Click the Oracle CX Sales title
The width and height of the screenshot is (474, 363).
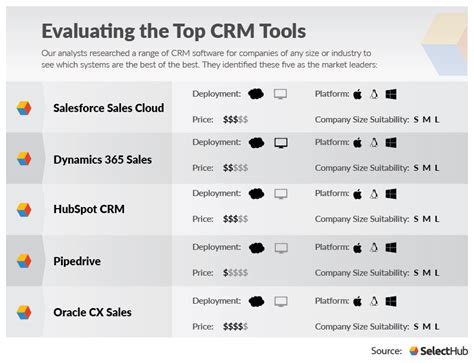92,312
